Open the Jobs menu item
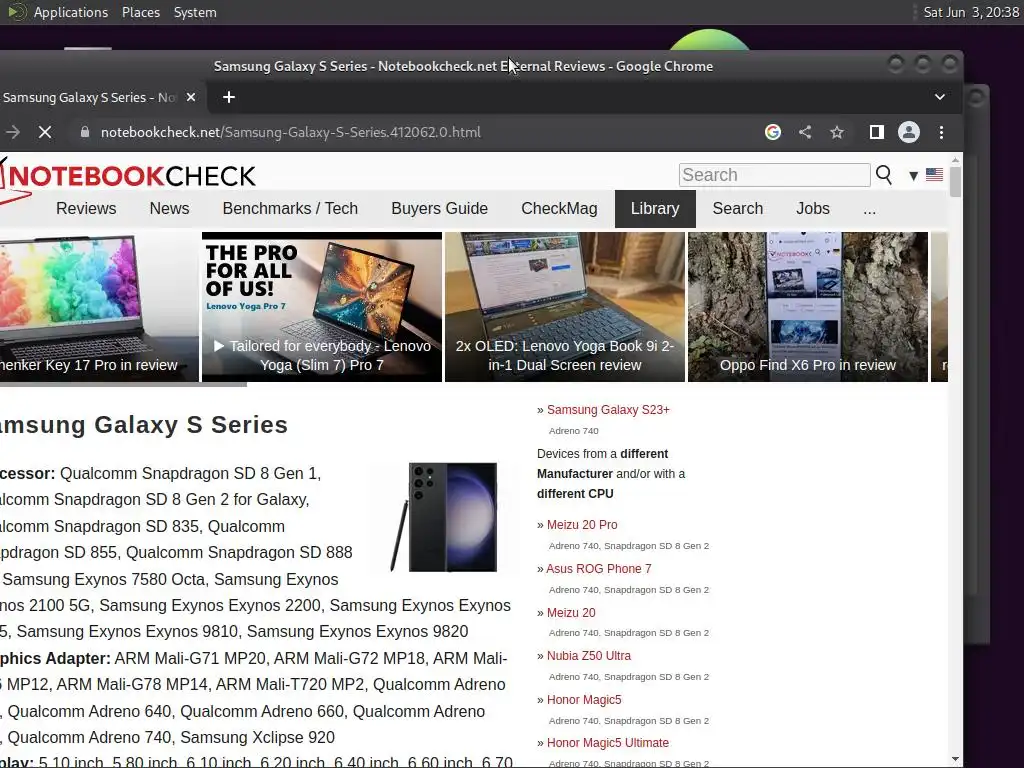Image resolution: width=1024 pixels, height=768 pixels. 812,208
